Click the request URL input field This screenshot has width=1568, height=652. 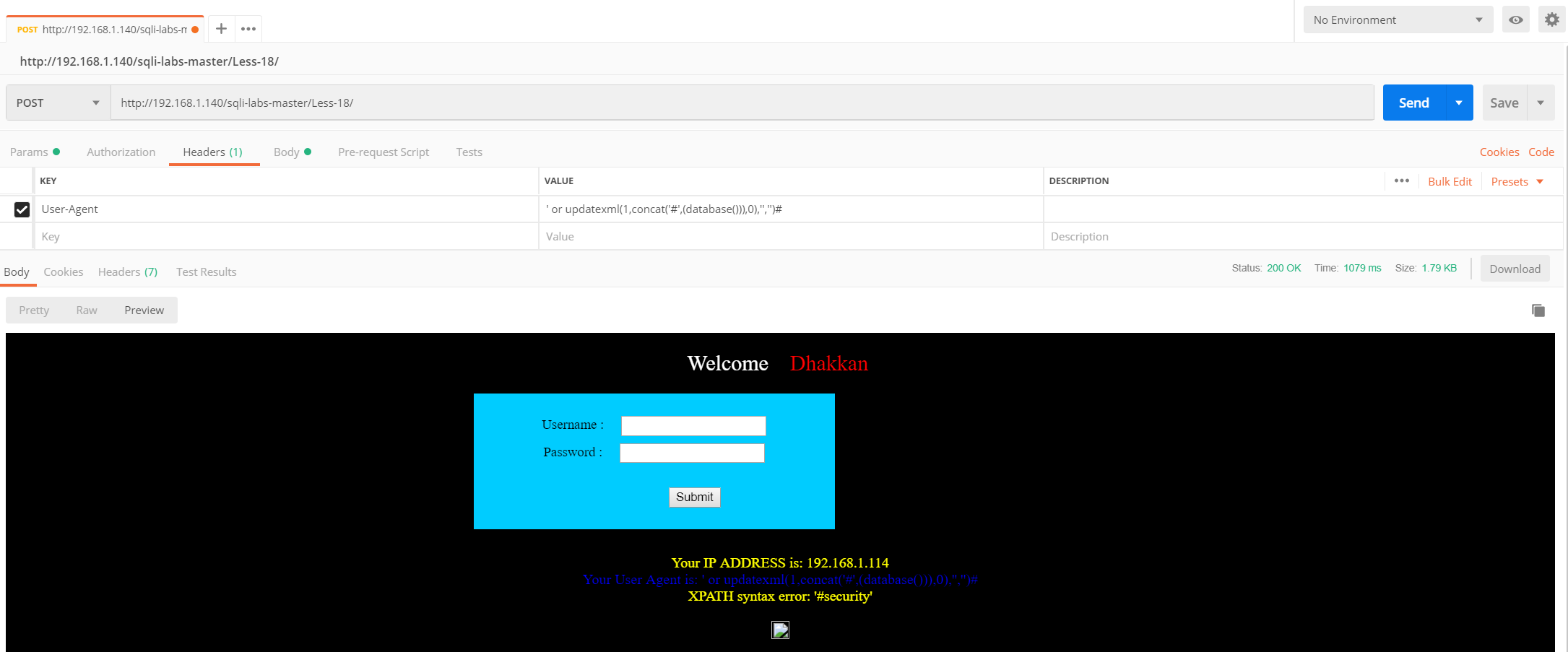(x=741, y=103)
